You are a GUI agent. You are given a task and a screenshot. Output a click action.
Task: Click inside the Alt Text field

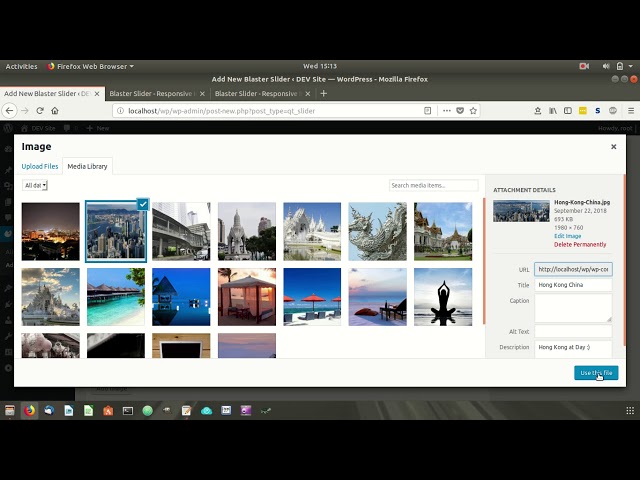pos(573,331)
